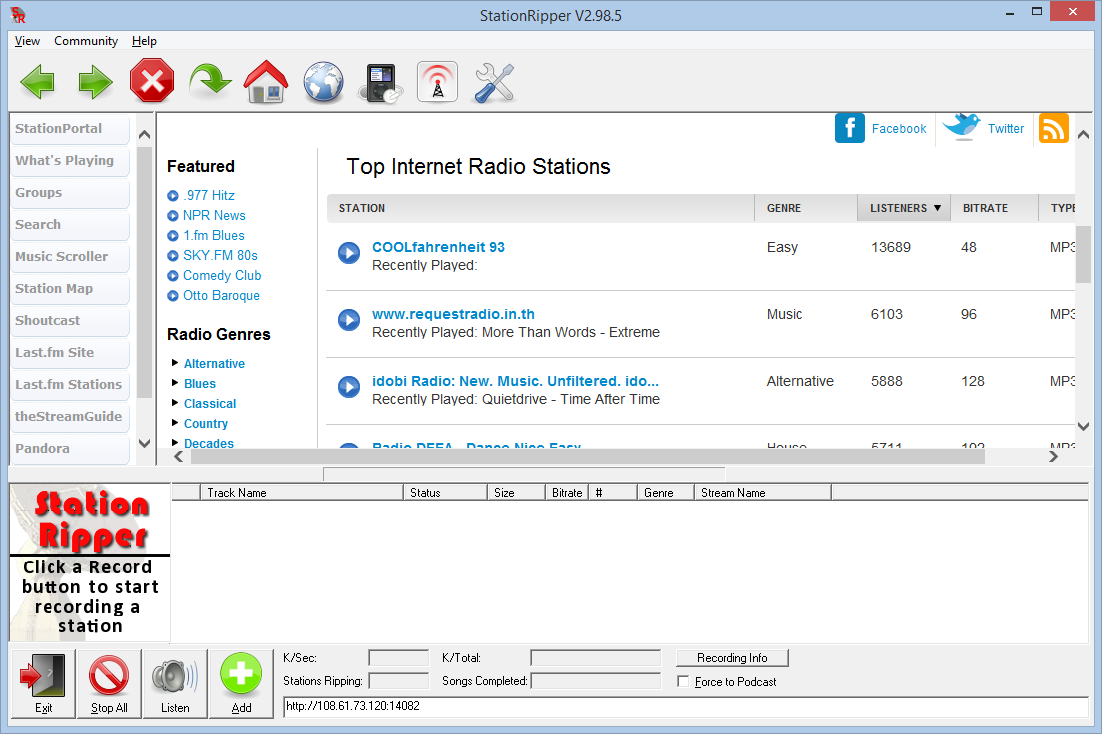Click the Twitter bird icon
The image size is (1102, 734).
point(961,127)
